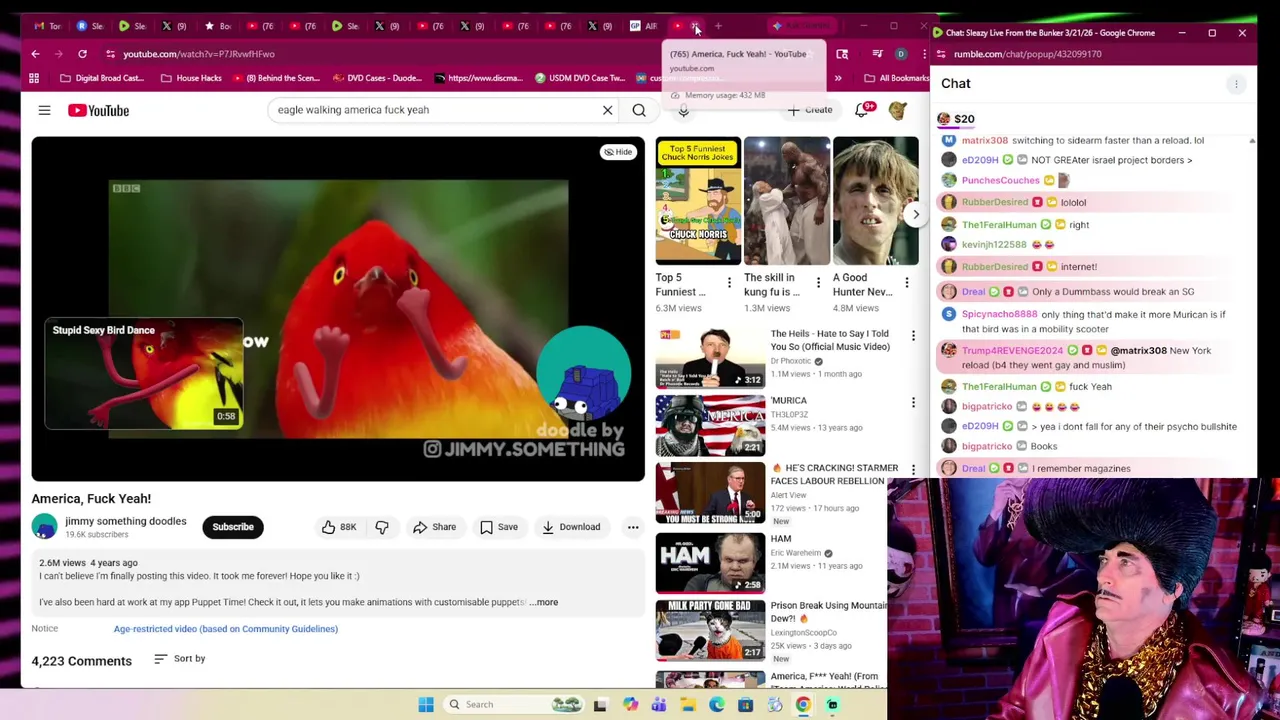The height and width of the screenshot is (720, 1280).
Task: Open options for A Good Hunter short
Action: point(907,283)
